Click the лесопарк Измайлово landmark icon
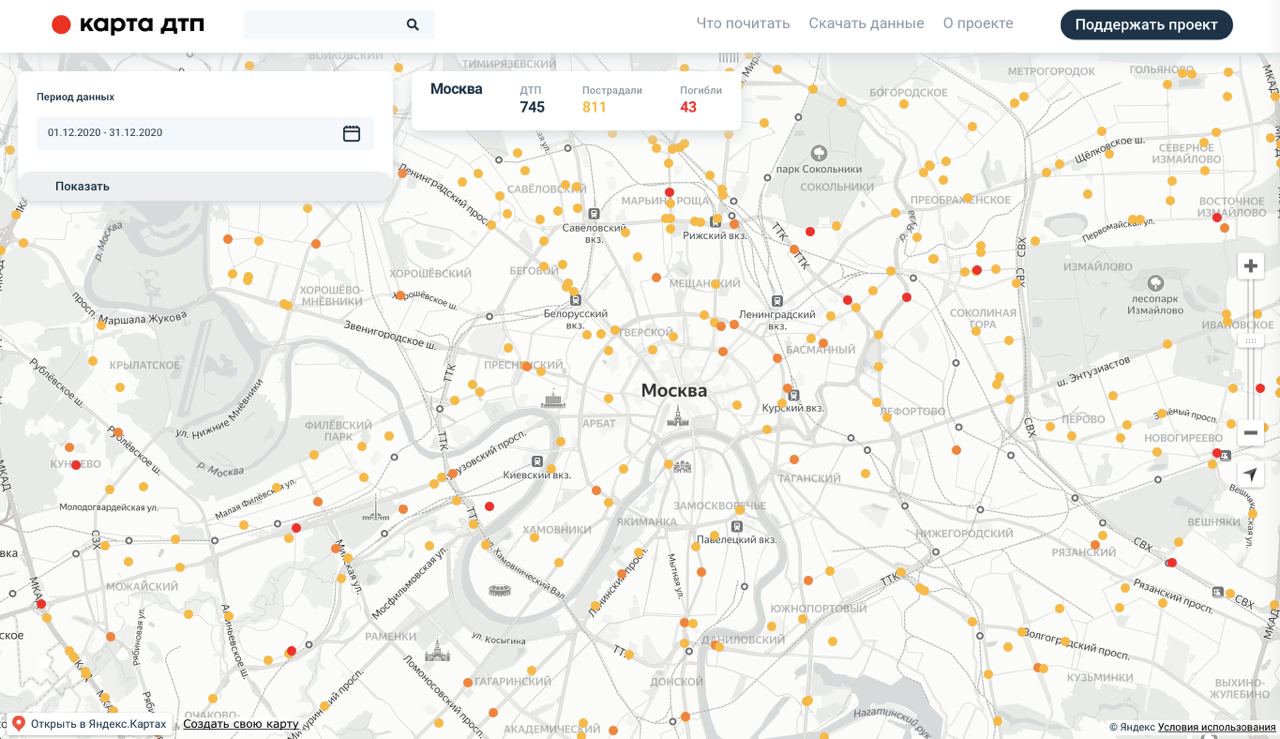Screen dimensions: 1280x739 pyautogui.click(x=1155, y=284)
